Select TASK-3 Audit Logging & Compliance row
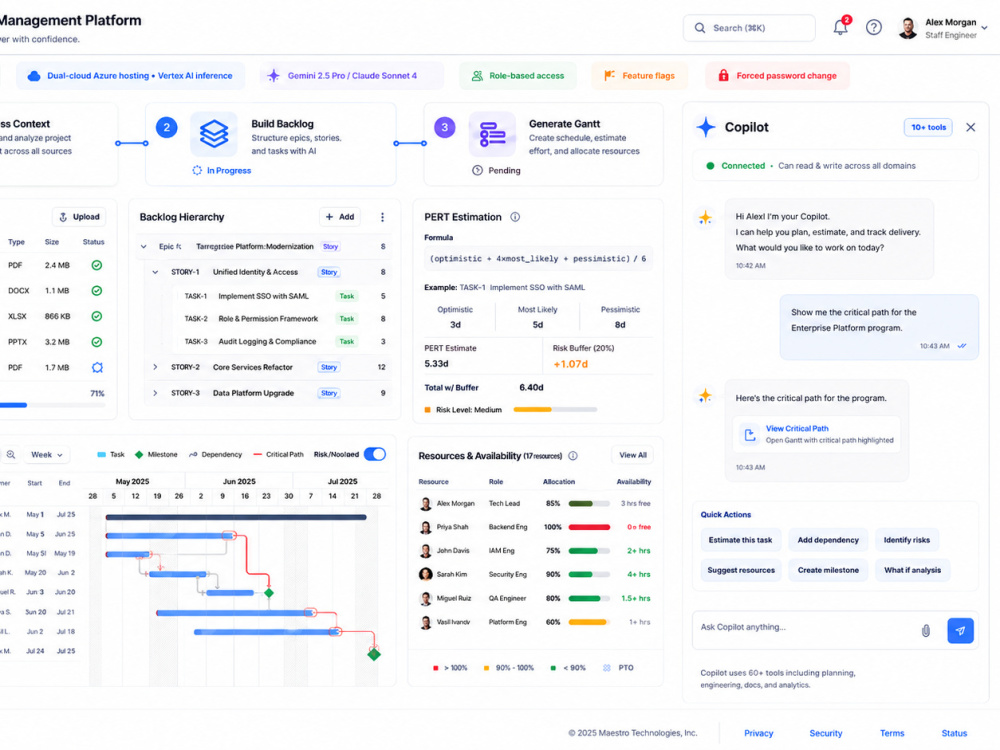Viewport: 1000px width, 750px height. 283,342
